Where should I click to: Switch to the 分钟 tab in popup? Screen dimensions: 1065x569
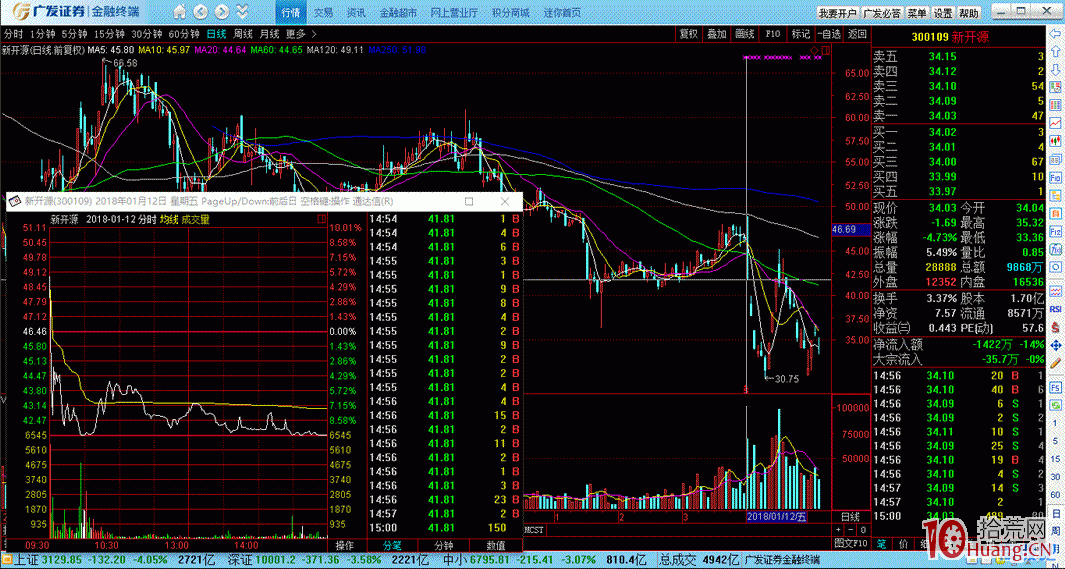point(444,545)
